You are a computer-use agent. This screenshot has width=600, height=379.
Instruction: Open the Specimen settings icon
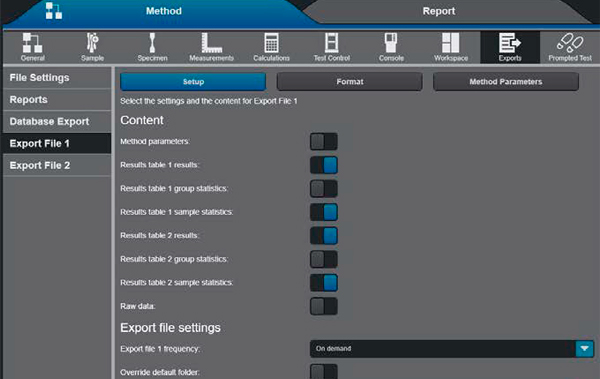pos(152,47)
